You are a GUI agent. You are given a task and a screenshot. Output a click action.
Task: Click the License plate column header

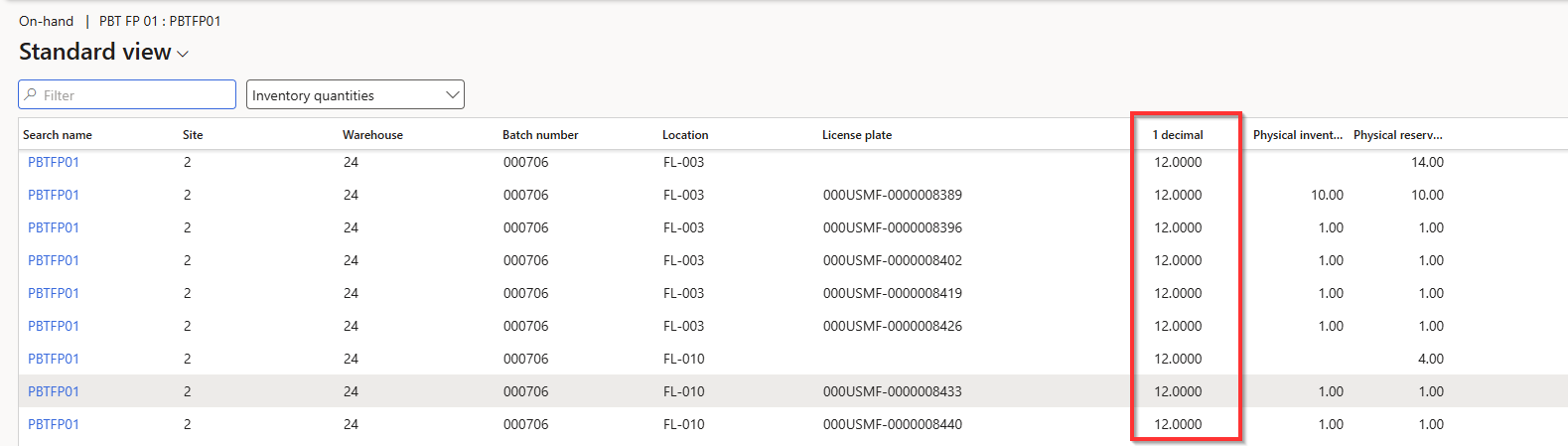click(x=857, y=135)
